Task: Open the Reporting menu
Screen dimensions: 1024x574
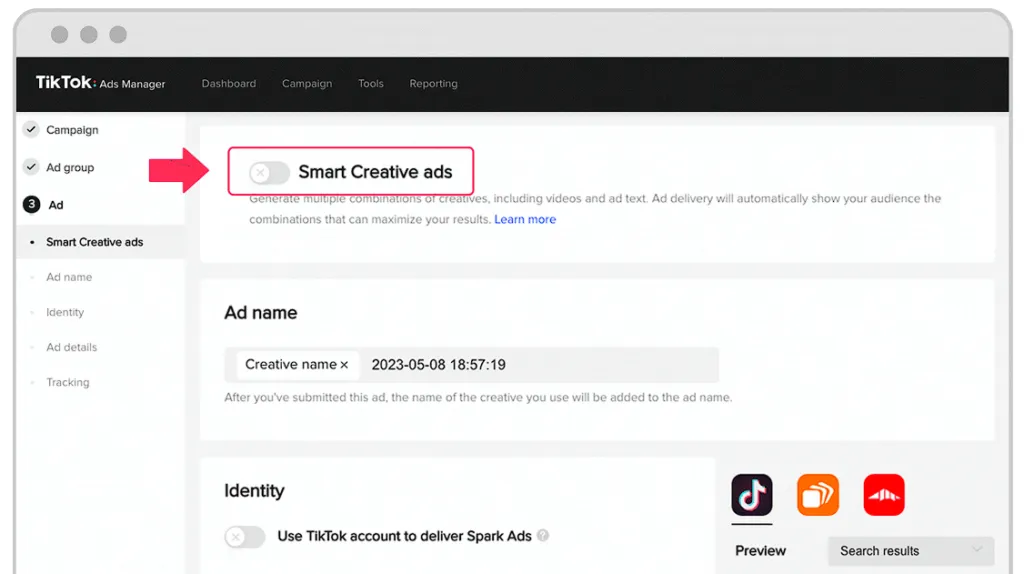Action: tap(433, 84)
